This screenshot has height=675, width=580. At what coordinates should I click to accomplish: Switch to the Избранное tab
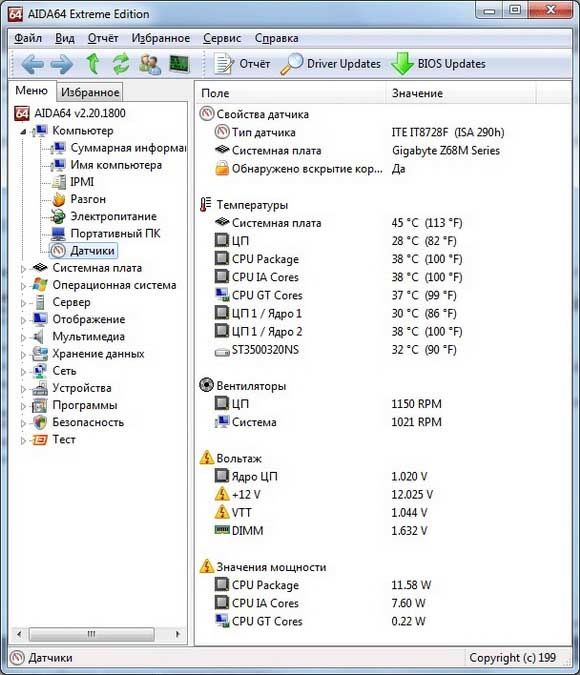[x=90, y=92]
